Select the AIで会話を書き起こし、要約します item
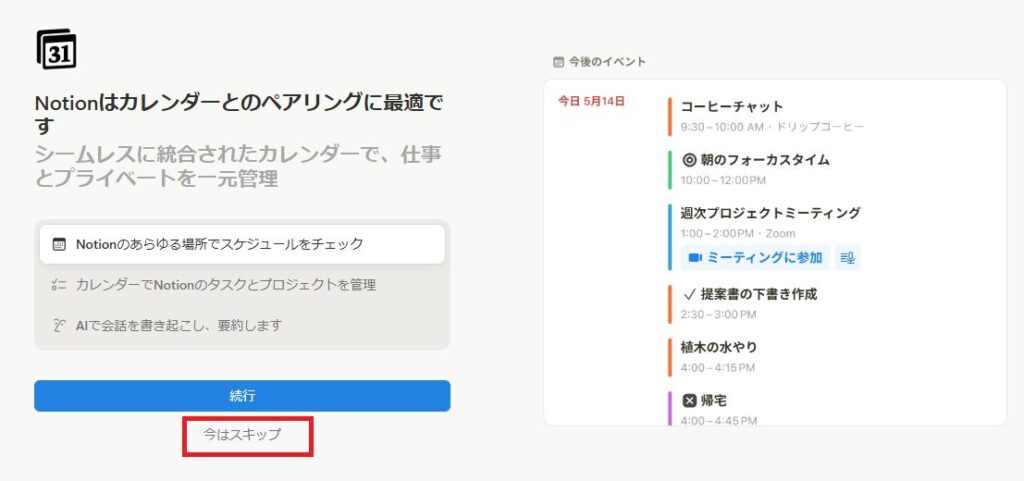1024x481 pixels. click(x=242, y=325)
